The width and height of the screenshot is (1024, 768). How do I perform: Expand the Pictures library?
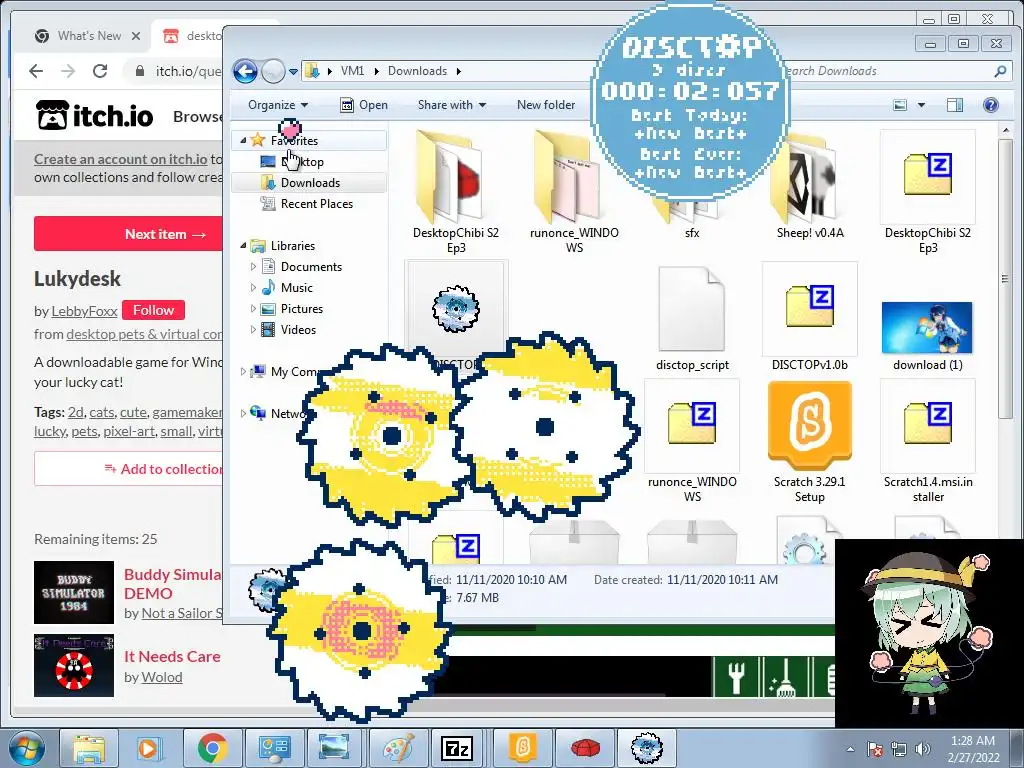coord(253,308)
